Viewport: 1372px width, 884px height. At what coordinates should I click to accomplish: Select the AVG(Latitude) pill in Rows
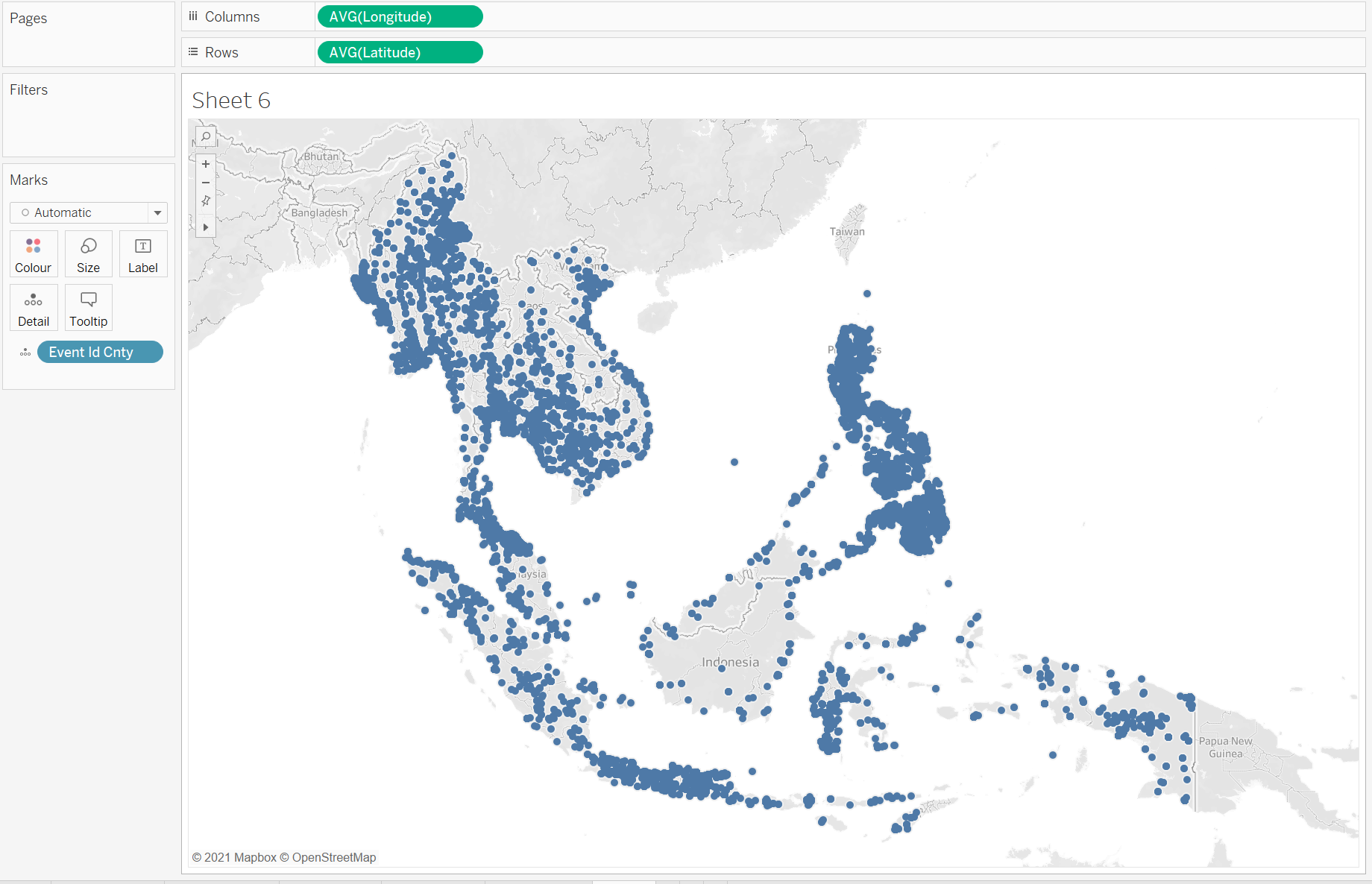400,53
